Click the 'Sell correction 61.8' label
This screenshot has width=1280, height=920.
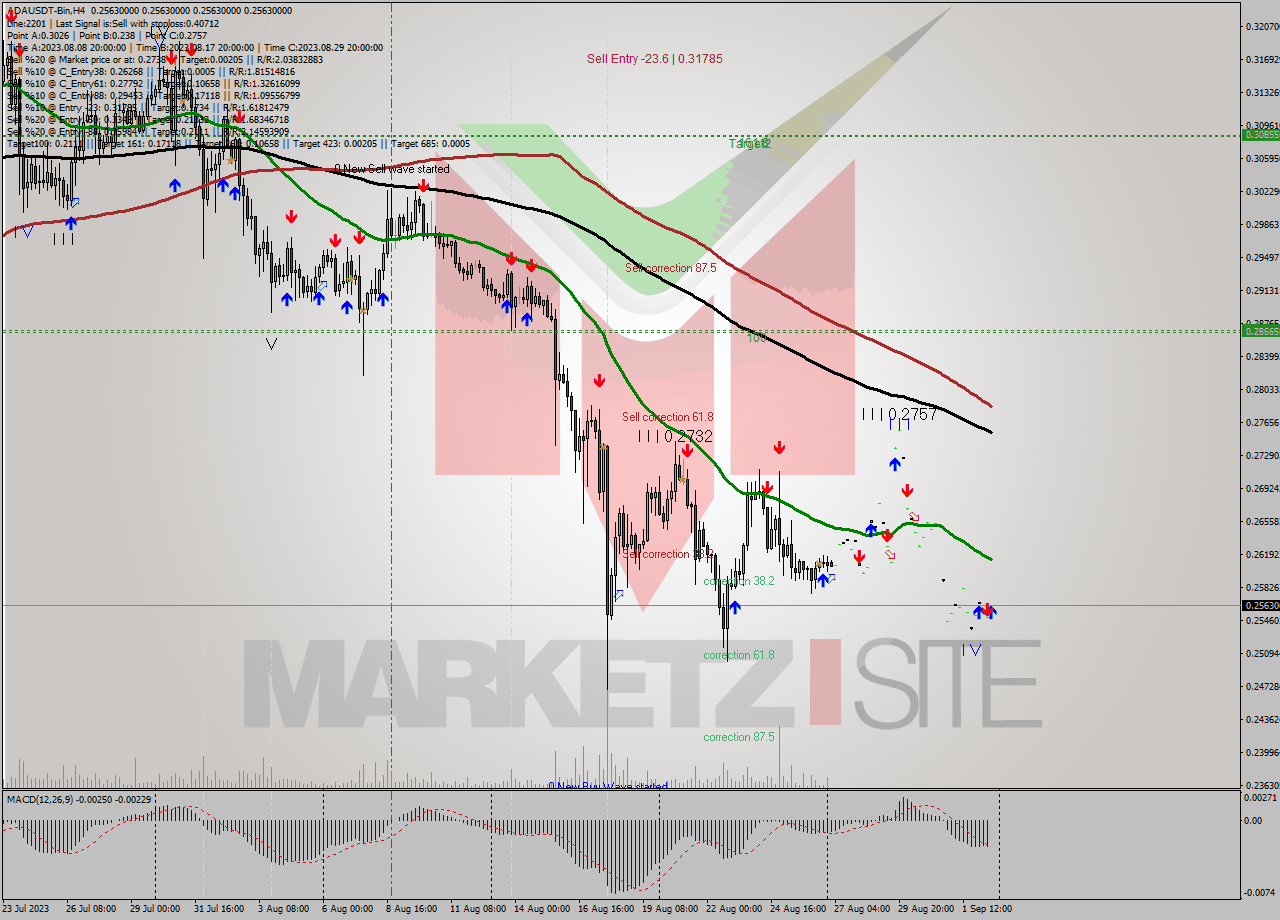[x=668, y=417]
